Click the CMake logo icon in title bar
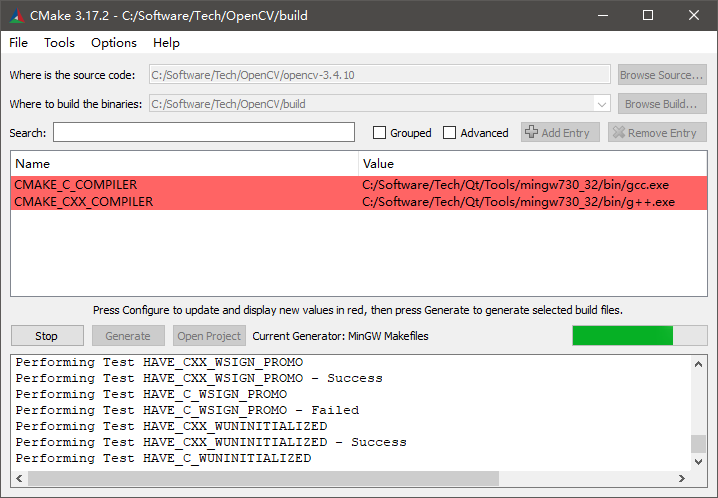 pos(16,16)
